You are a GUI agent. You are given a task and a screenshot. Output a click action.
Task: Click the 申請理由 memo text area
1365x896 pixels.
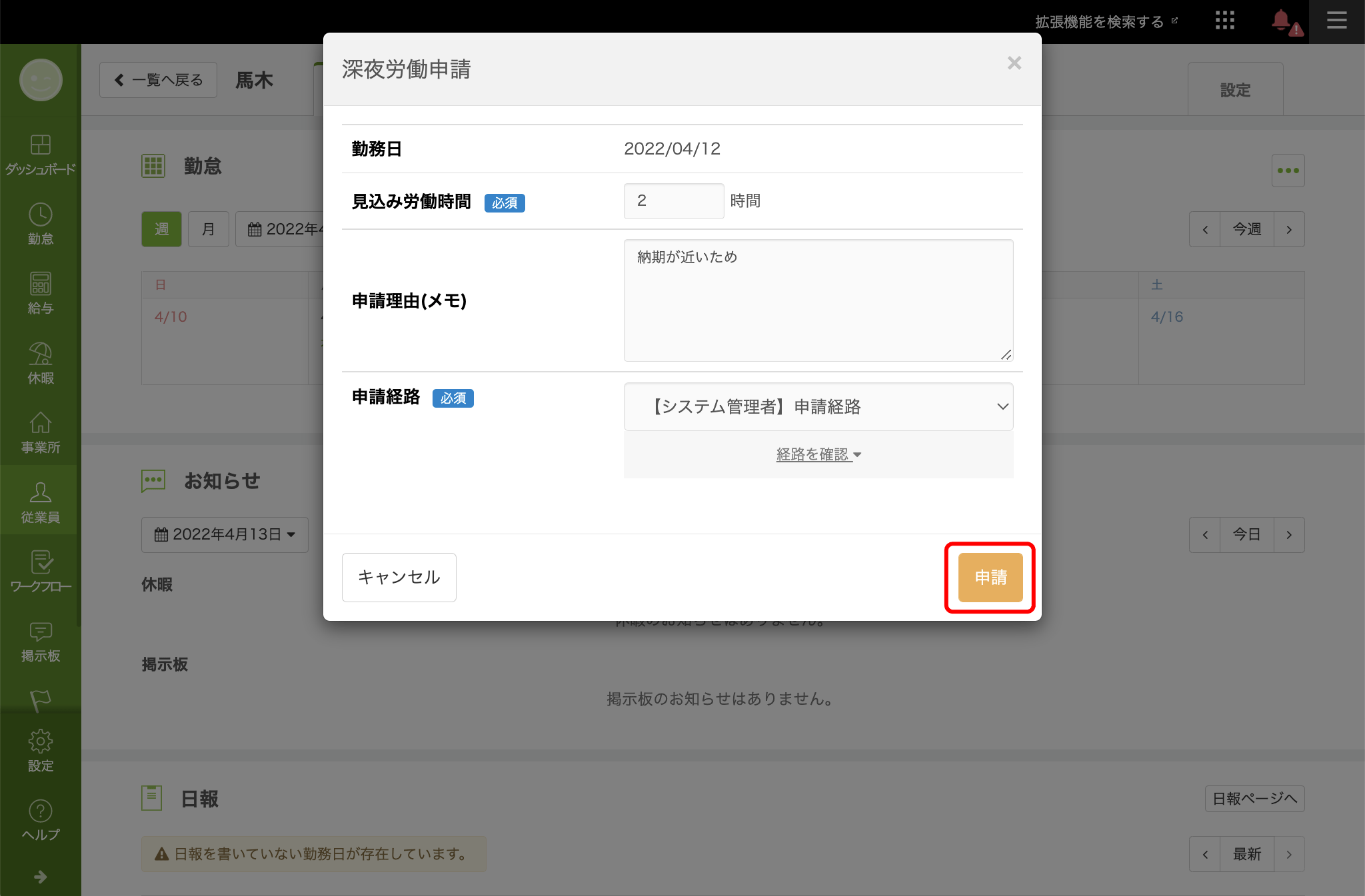click(818, 300)
